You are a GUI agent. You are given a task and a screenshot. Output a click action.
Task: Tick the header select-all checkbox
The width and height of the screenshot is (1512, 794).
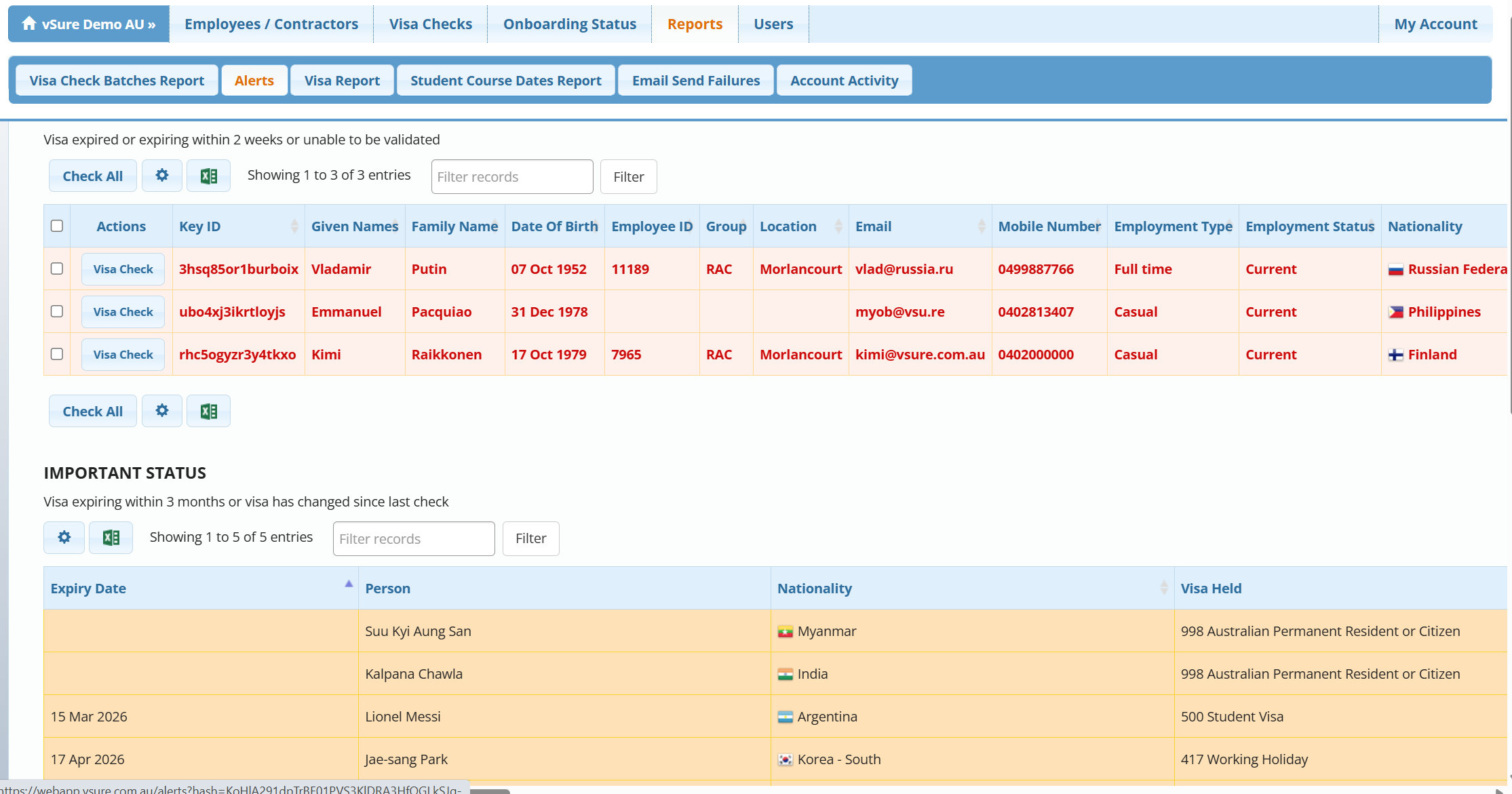coord(57,226)
